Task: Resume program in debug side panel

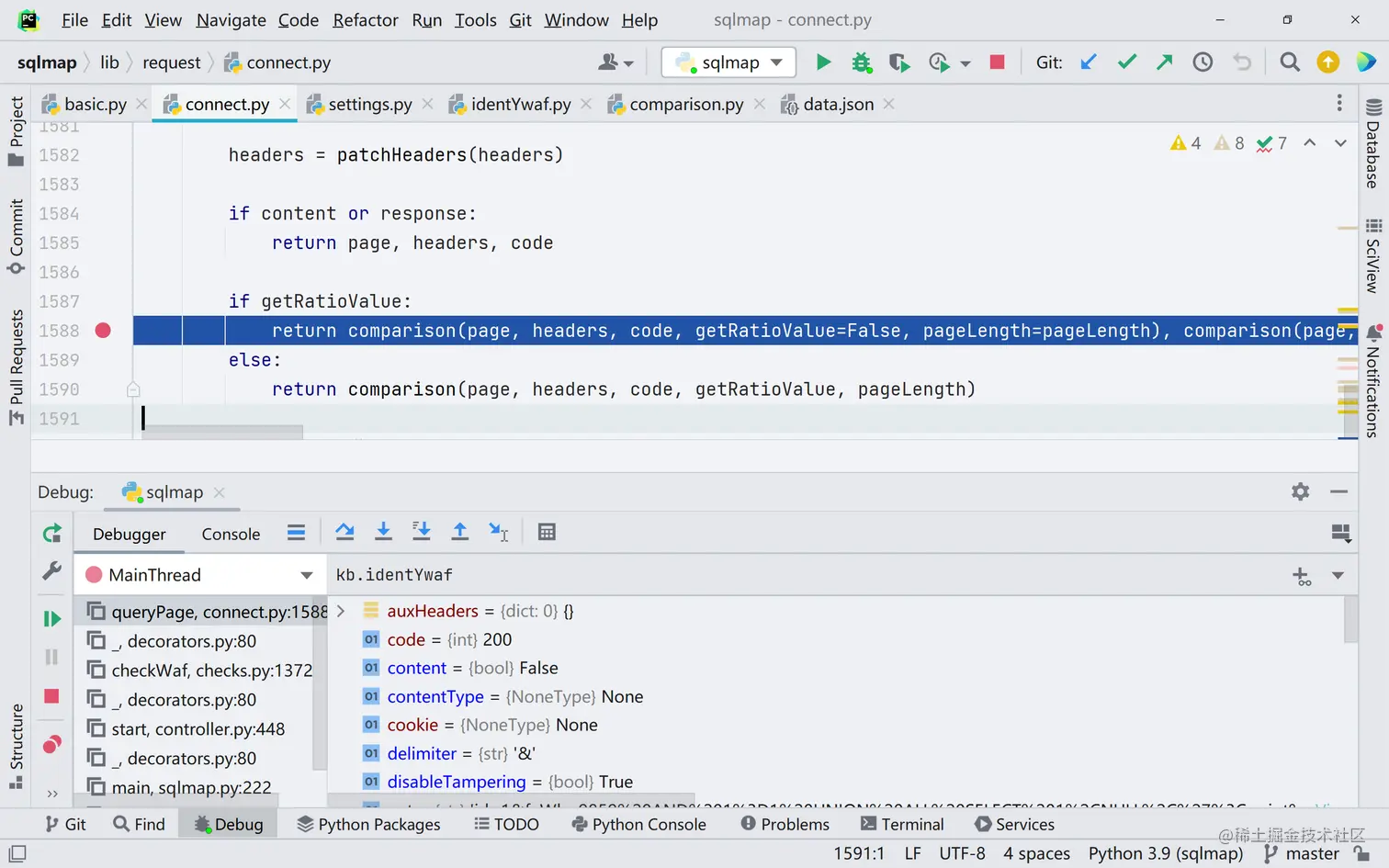Action: click(51, 618)
